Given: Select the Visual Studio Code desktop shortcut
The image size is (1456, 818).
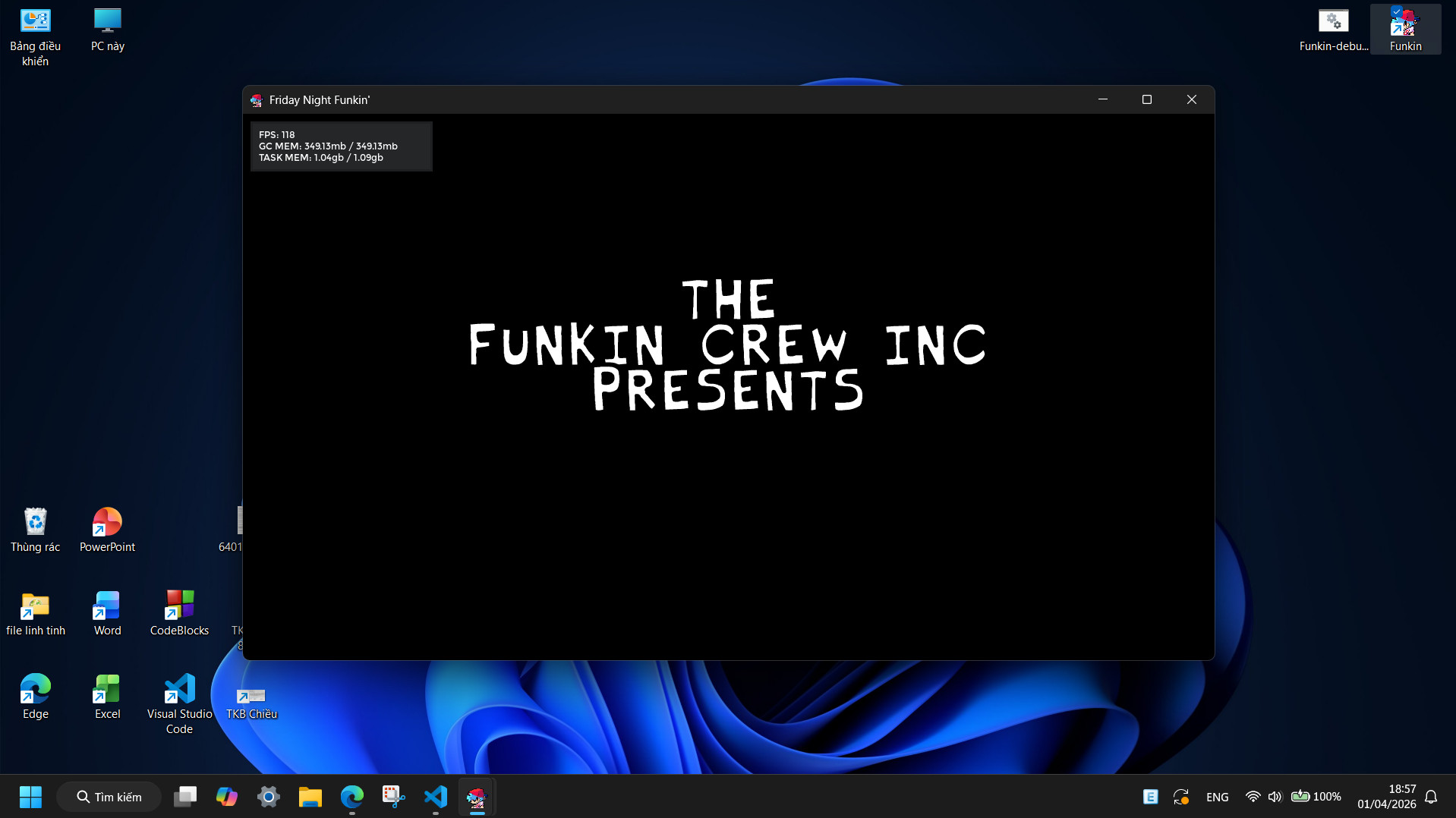Looking at the screenshot, I should 179,705.
